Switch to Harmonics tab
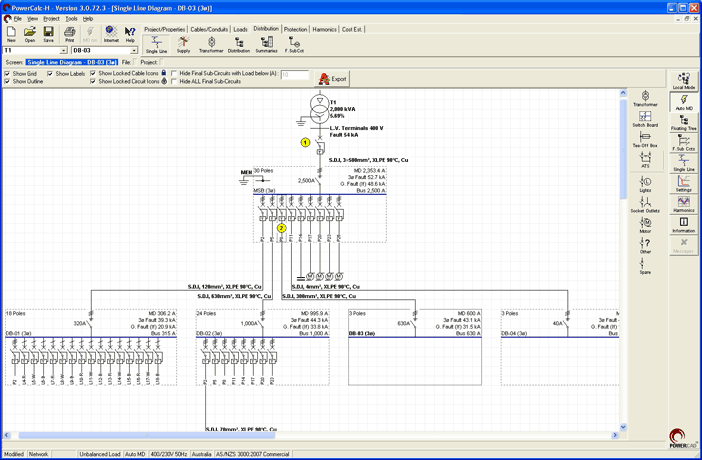Screen dimensions: 702x460 click(325, 29)
